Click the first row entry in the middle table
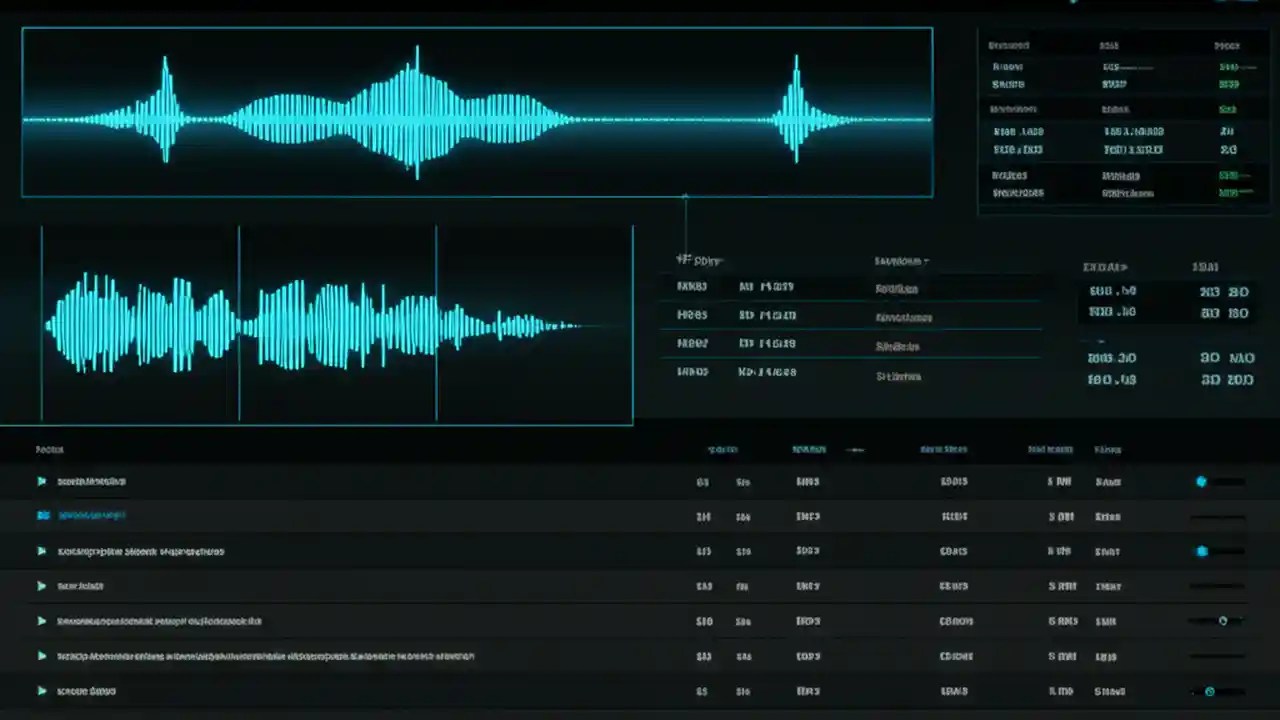The image size is (1280, 720). [x=693, y=287]
